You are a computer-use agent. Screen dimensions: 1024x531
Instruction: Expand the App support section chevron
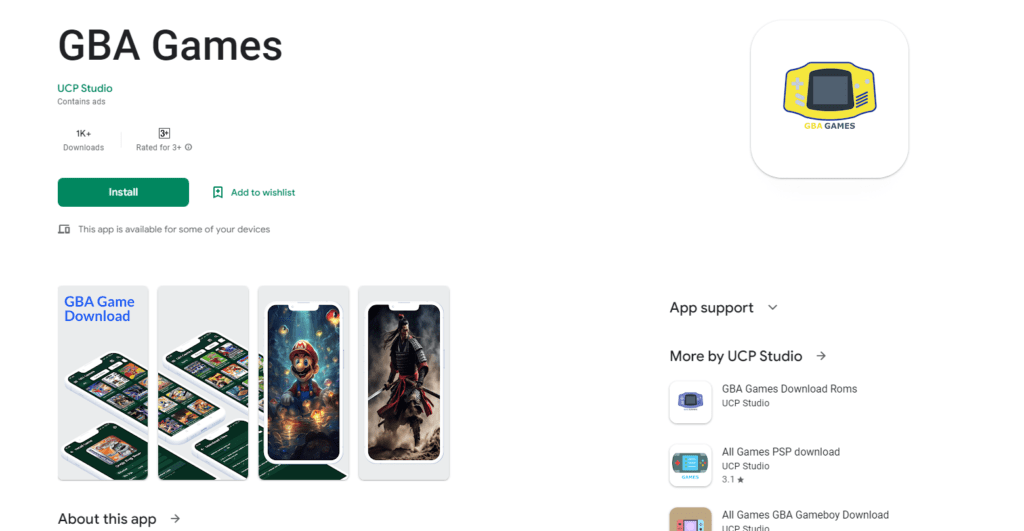click(773, 307)
